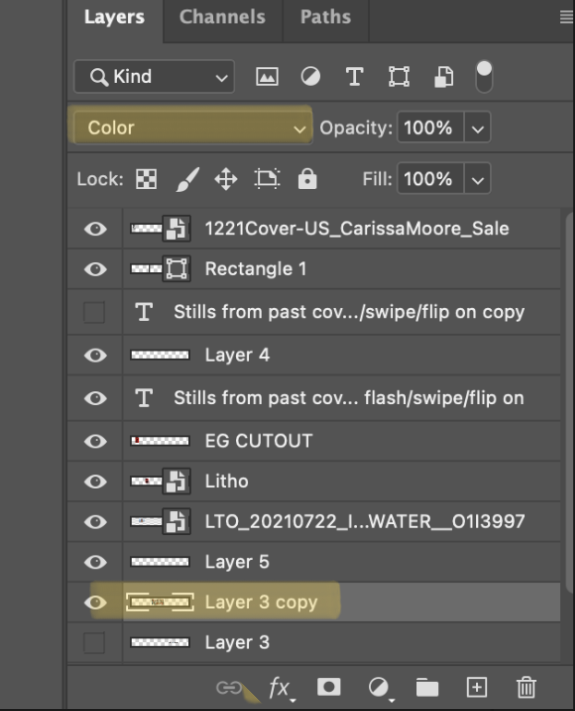The image size is (575, 711).
Task: Hide the Rectangle 1 layer
Action: pos(95,269)
